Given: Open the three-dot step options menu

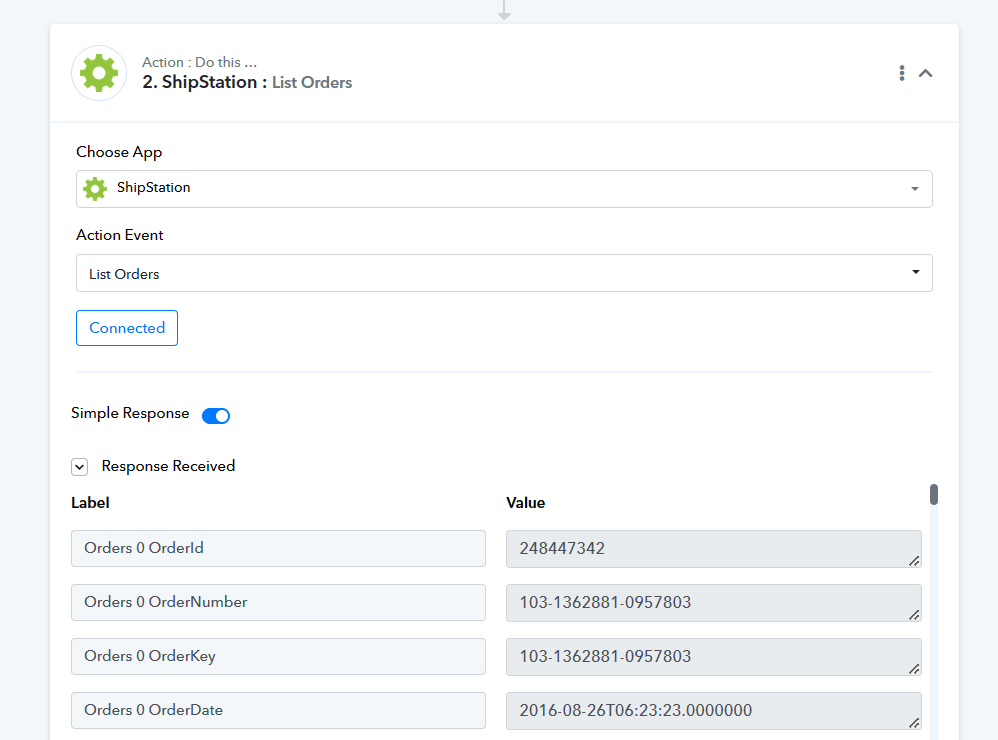Looking at the screenshot, I should [902, 73].
